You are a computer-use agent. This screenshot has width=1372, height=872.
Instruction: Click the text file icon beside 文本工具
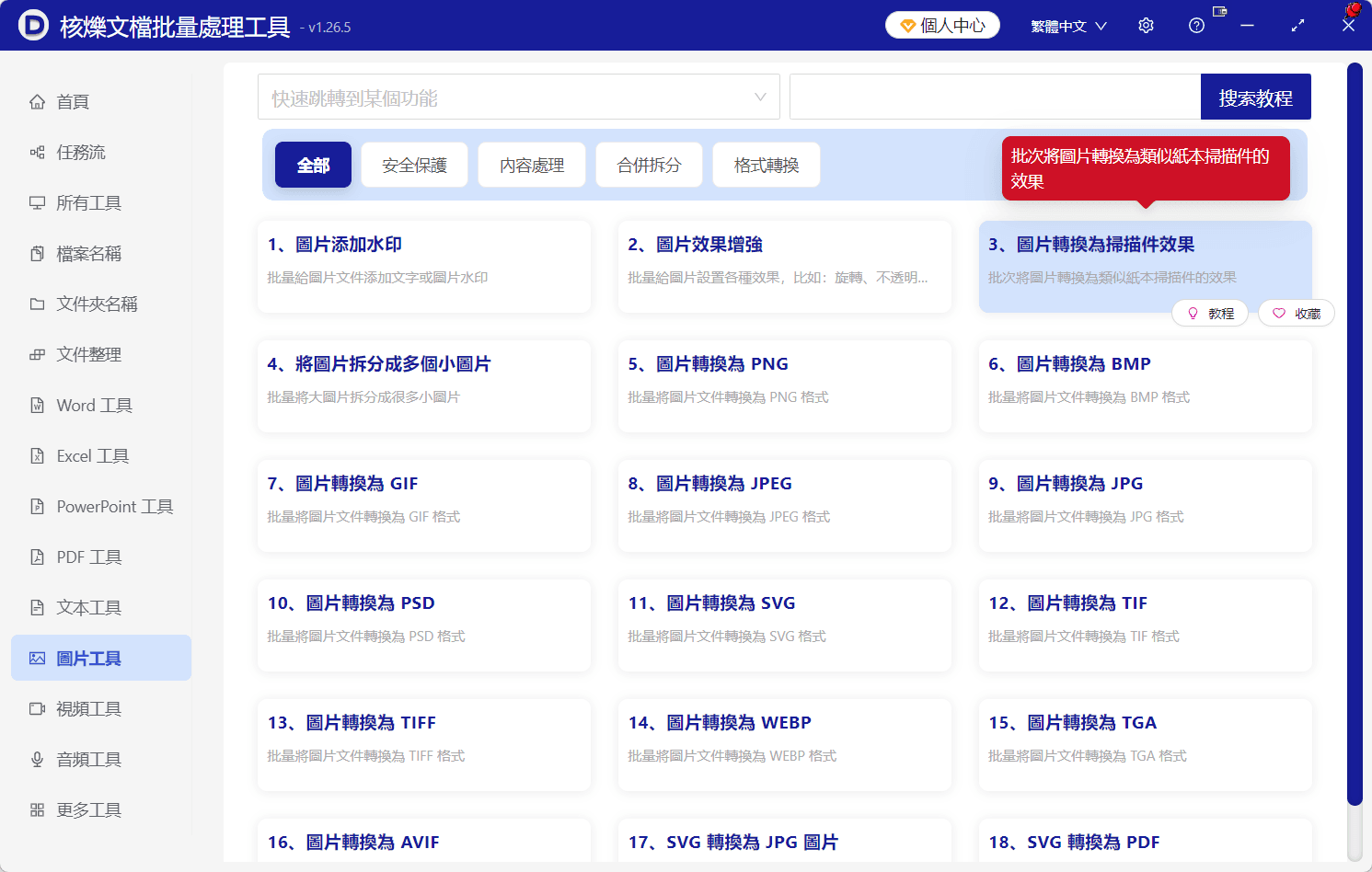pos(37,608)
